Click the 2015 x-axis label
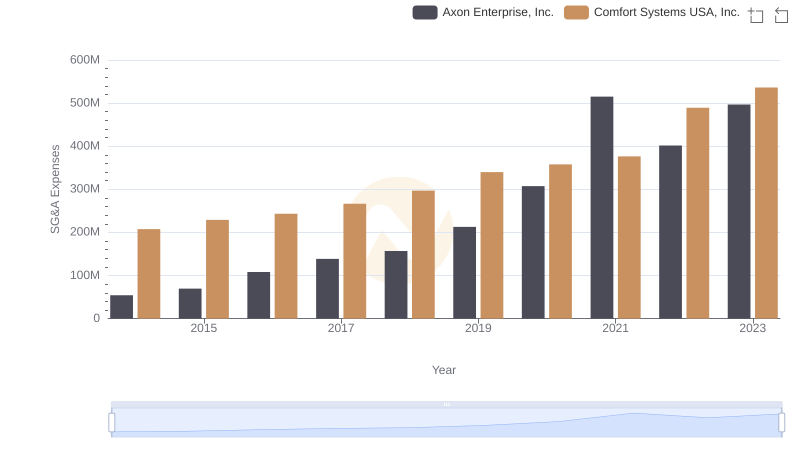 click(x=204, y=328)
